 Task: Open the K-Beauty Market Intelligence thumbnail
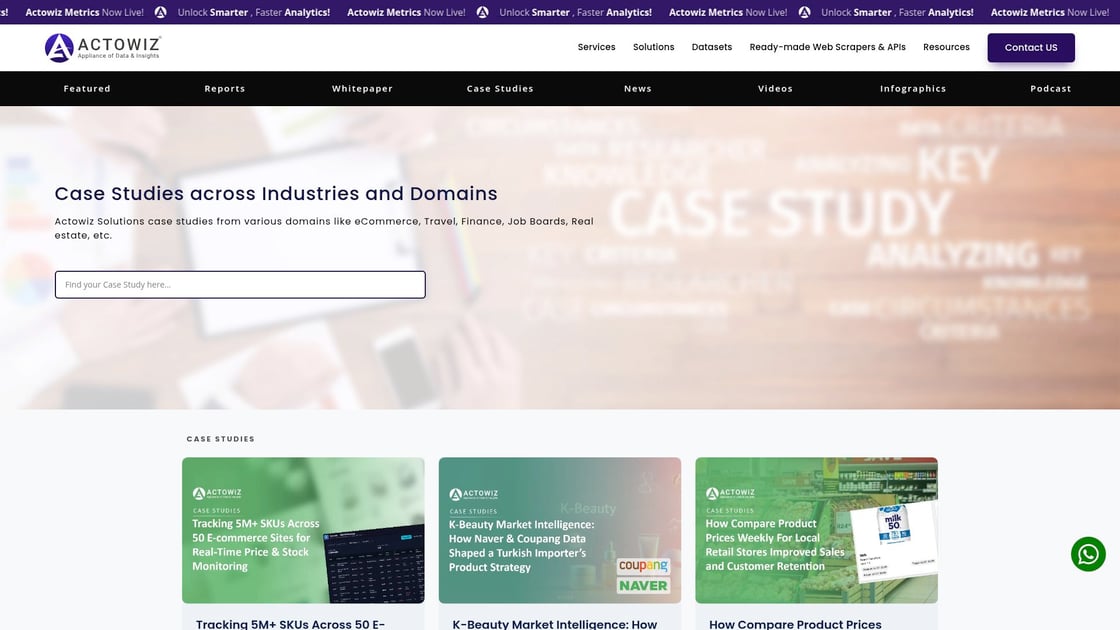tap(559, 530)
